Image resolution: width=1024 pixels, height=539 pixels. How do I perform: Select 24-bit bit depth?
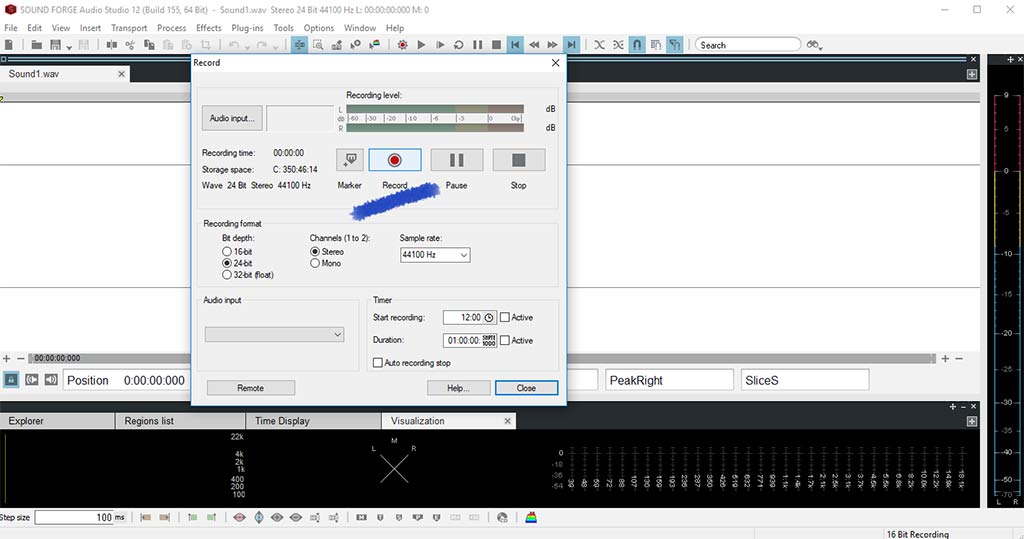227,263
